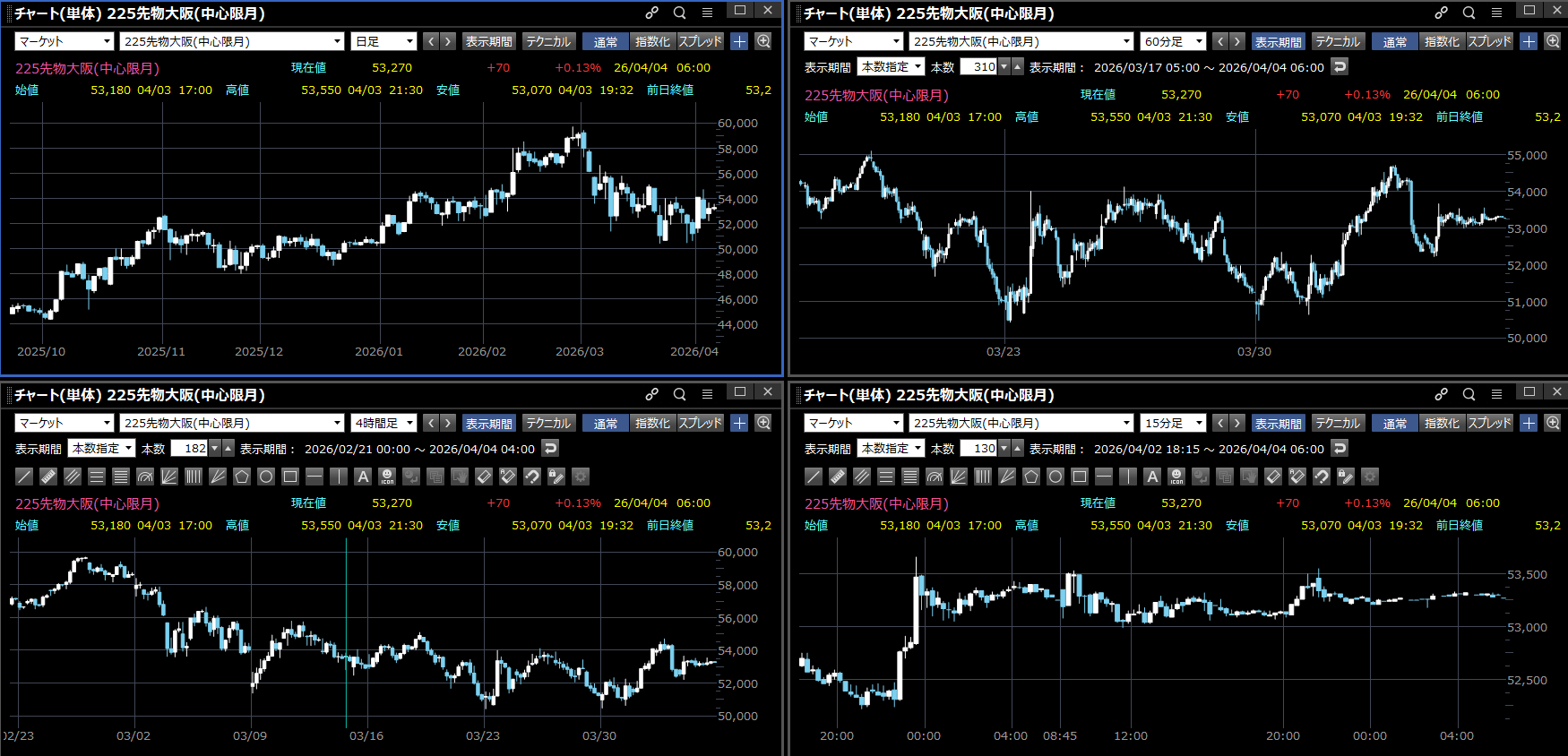1568x756 pixels.
Task: Select the circle drawing tool in 4時間足 chart
Action: [266, 477]
